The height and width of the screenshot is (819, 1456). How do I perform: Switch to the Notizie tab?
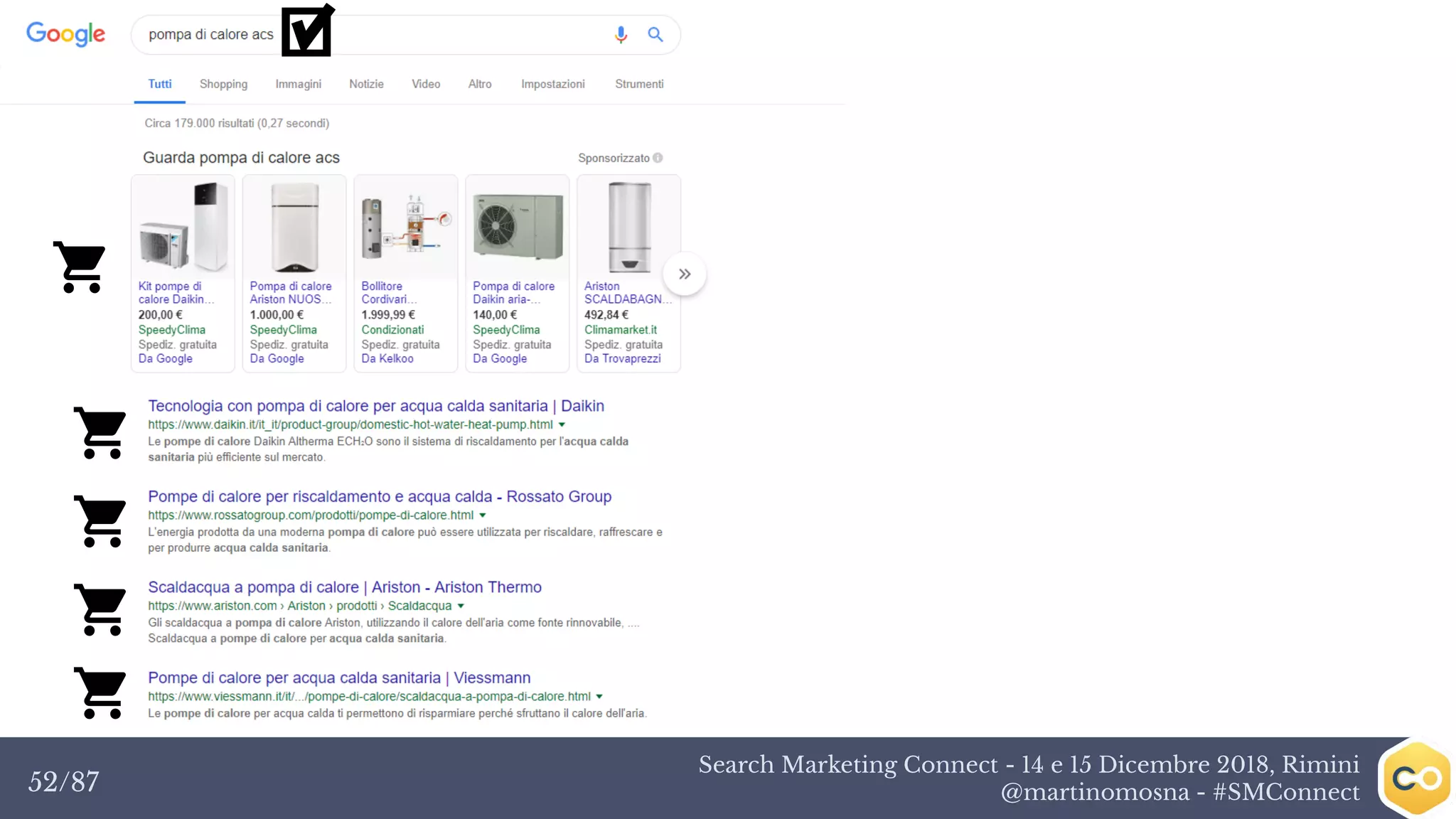[366, 84]
